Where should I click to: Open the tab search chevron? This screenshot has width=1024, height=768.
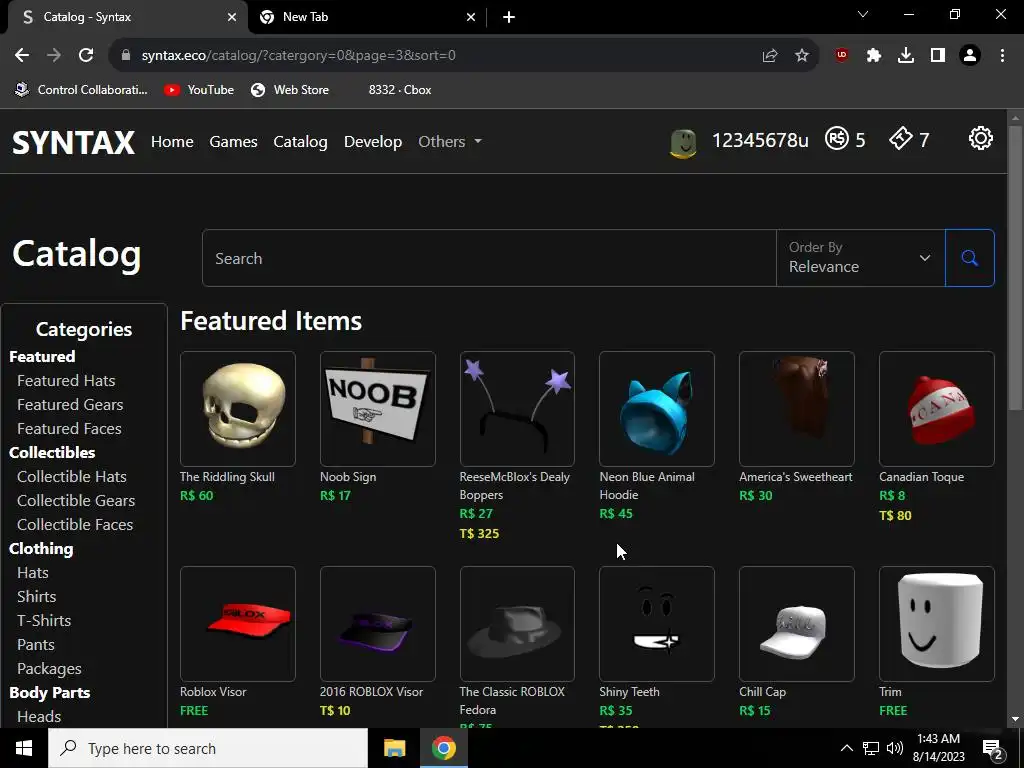pyautogui.click(x=863, y=14)
